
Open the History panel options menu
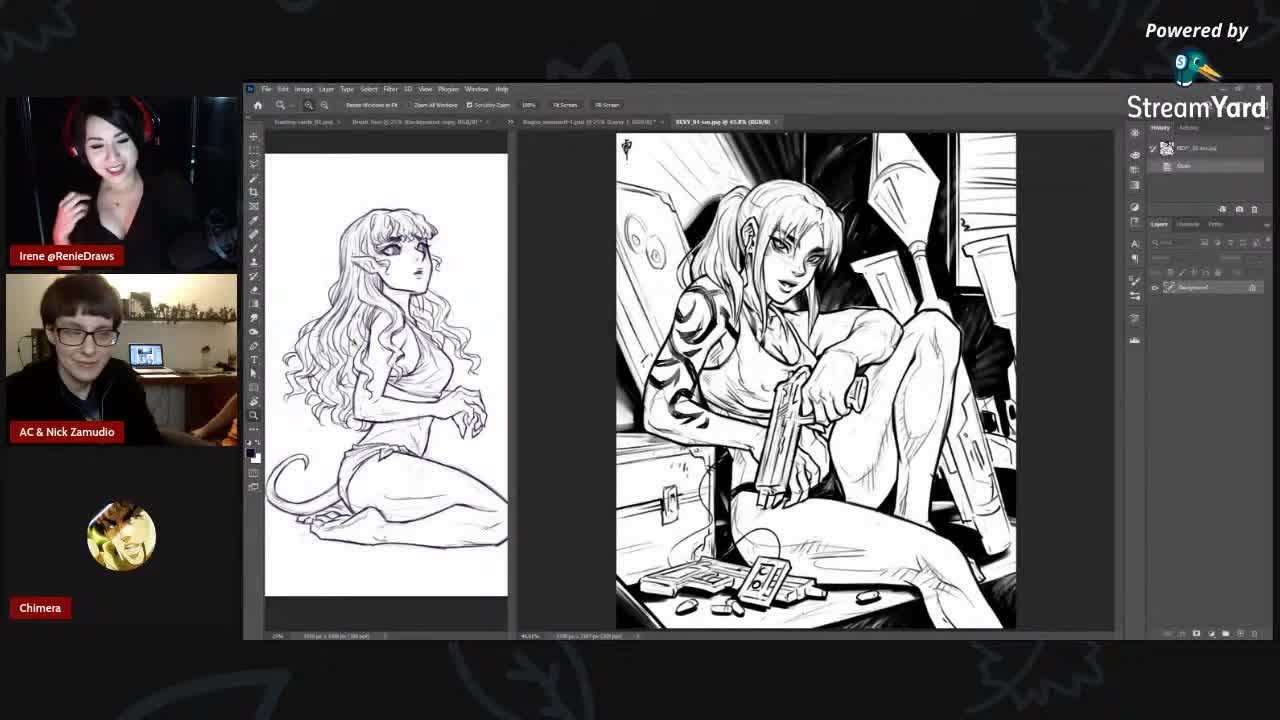point(1268,128)
